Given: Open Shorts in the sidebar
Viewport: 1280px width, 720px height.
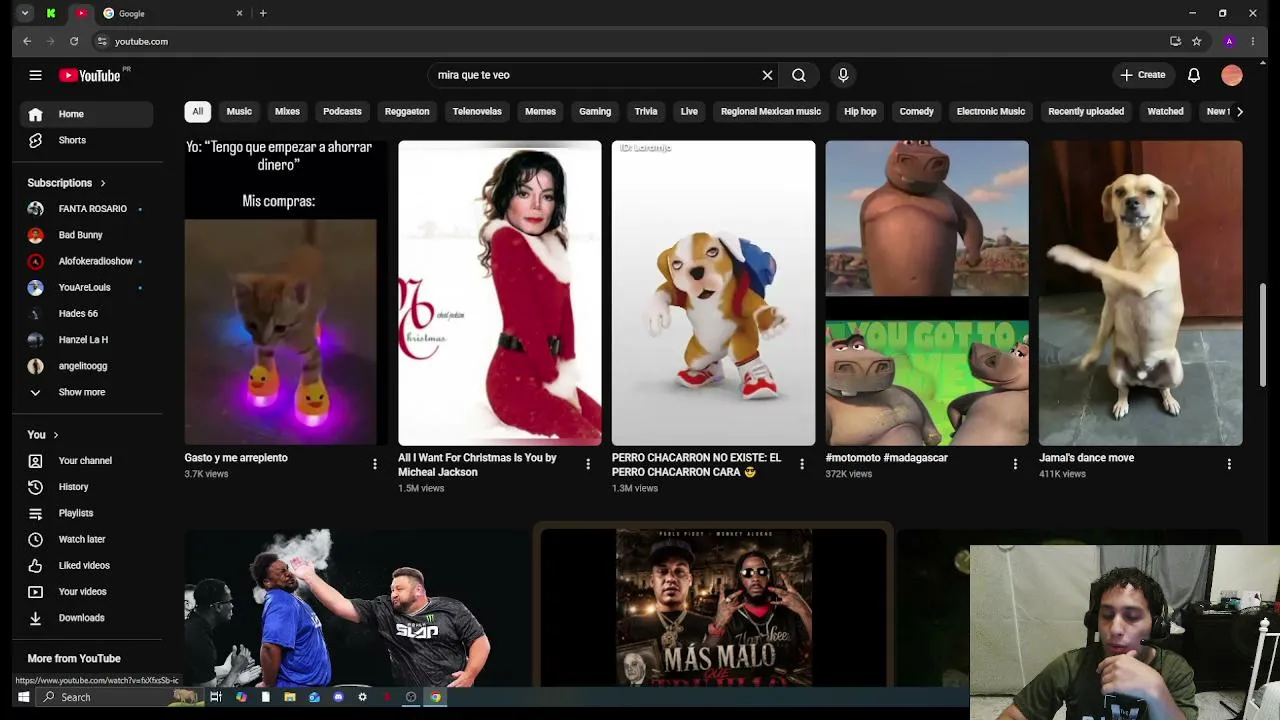Looking at the screenshot, I should 87,140.
